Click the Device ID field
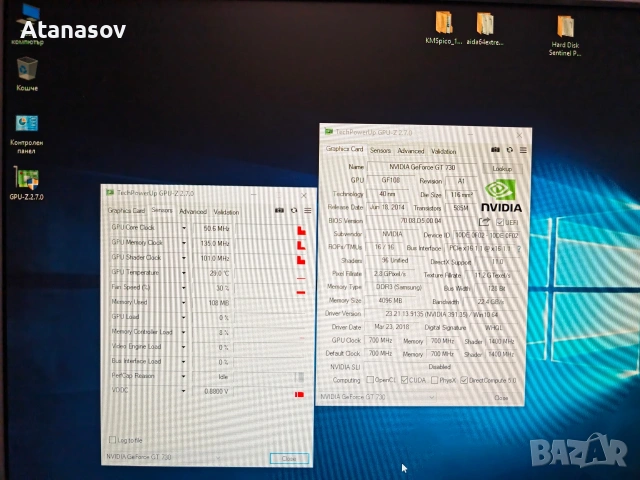 pos(487,236)
